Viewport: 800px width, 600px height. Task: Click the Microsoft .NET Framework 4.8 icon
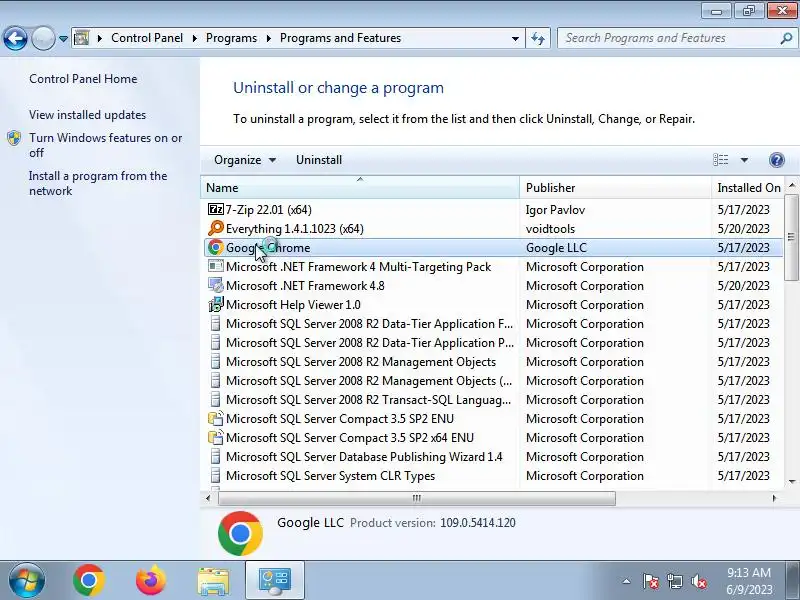(x=216, y=286)
